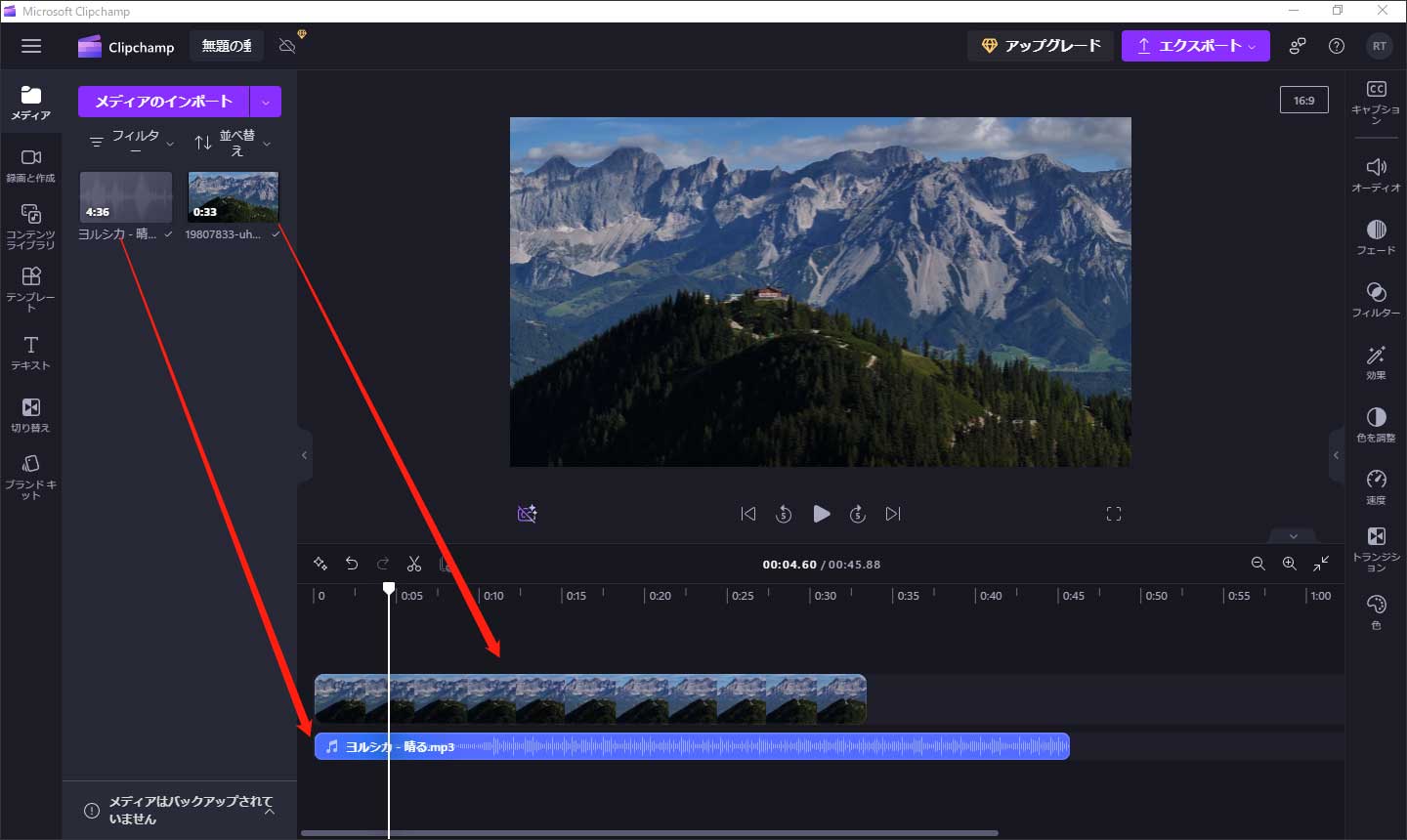Change the 16:9 aspect ratio
This screenshot has width=1407, height=840.
tap(1303, 101)
